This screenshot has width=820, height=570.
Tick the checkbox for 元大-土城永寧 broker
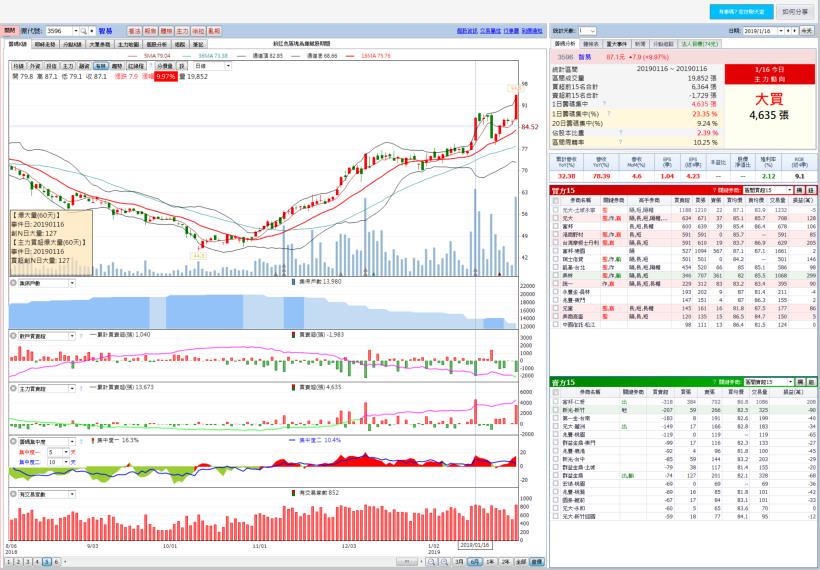coord(556,208)
